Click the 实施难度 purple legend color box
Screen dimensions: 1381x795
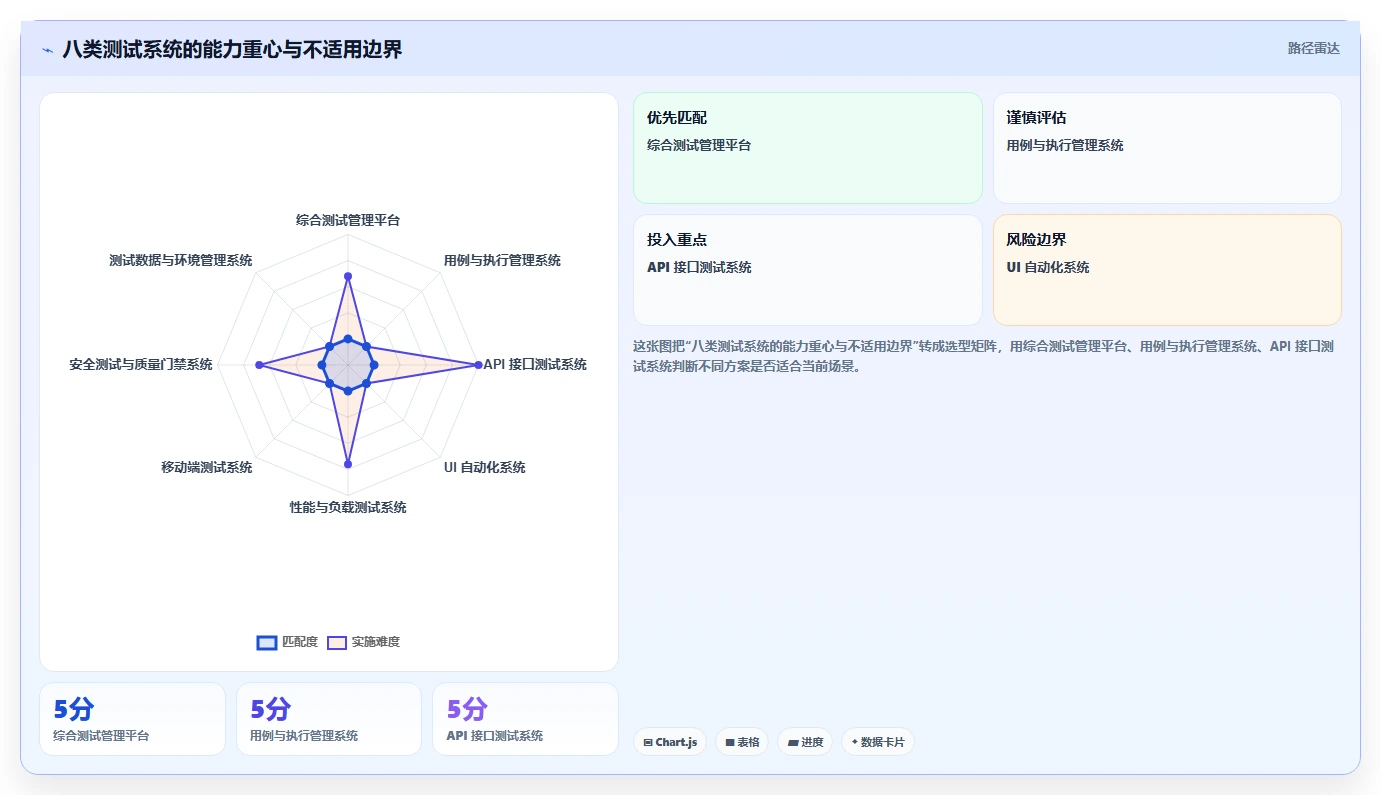coord(337,642)
